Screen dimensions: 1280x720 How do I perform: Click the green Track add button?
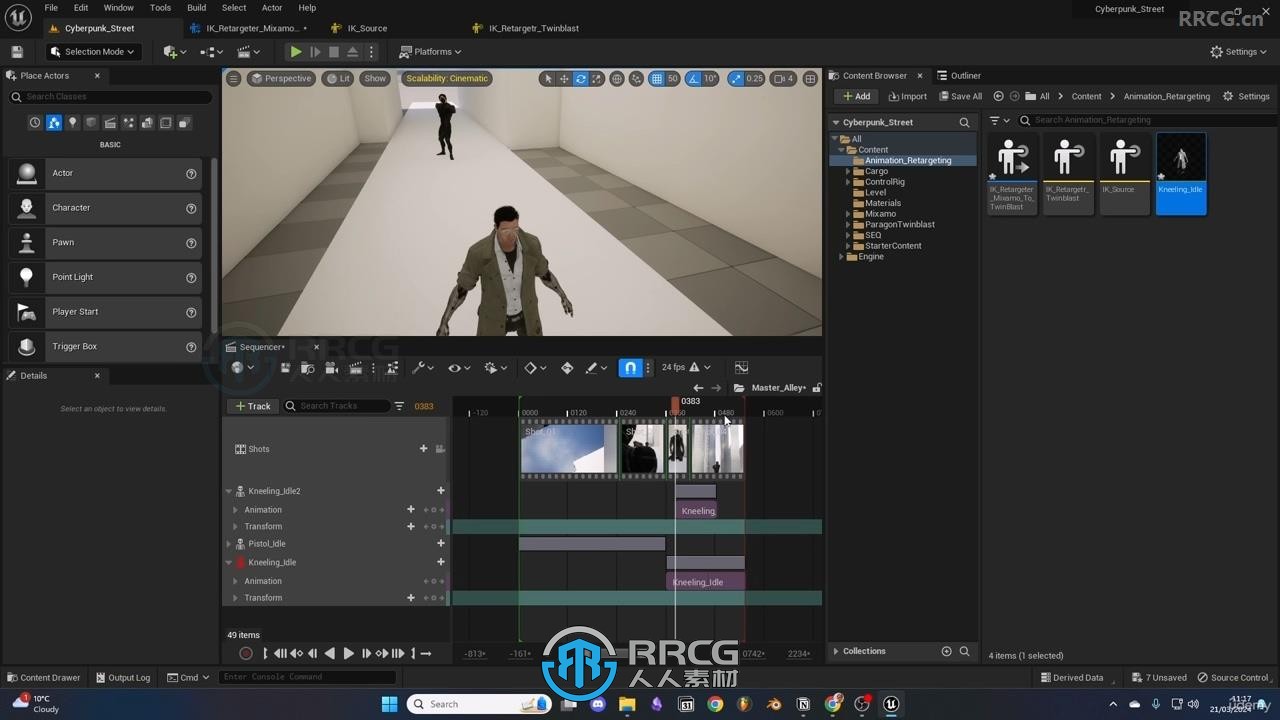coord(253,406)
